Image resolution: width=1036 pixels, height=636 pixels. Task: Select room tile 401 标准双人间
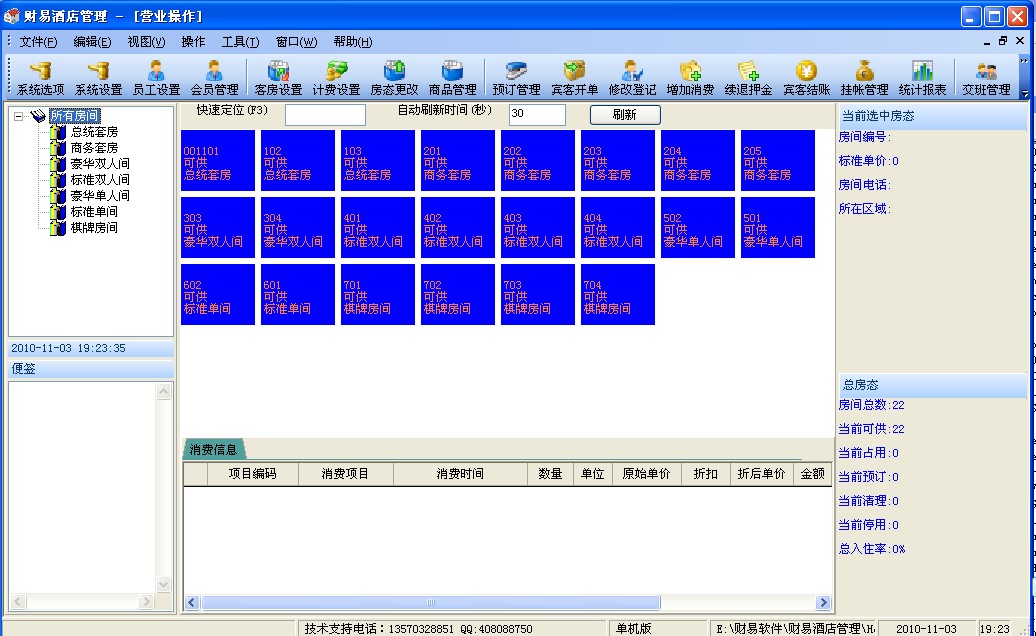click(378, 227)
